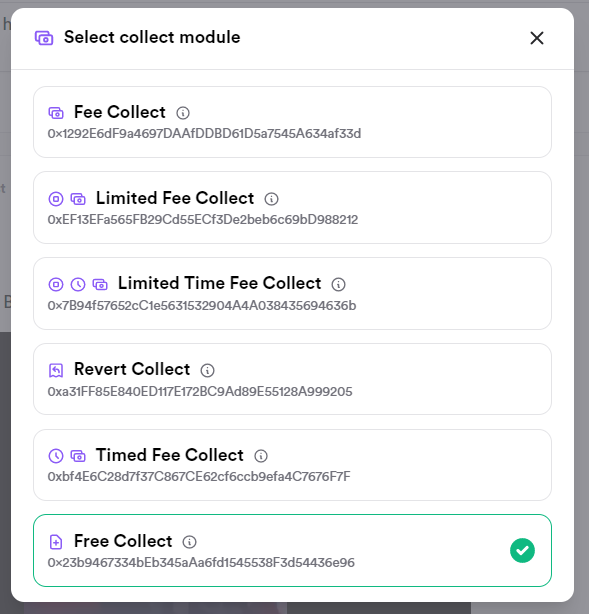The height and width of the screenshot is (614, 589).
Task: Show info for Limited Time Fee Collect
Action: coord(338,284)
